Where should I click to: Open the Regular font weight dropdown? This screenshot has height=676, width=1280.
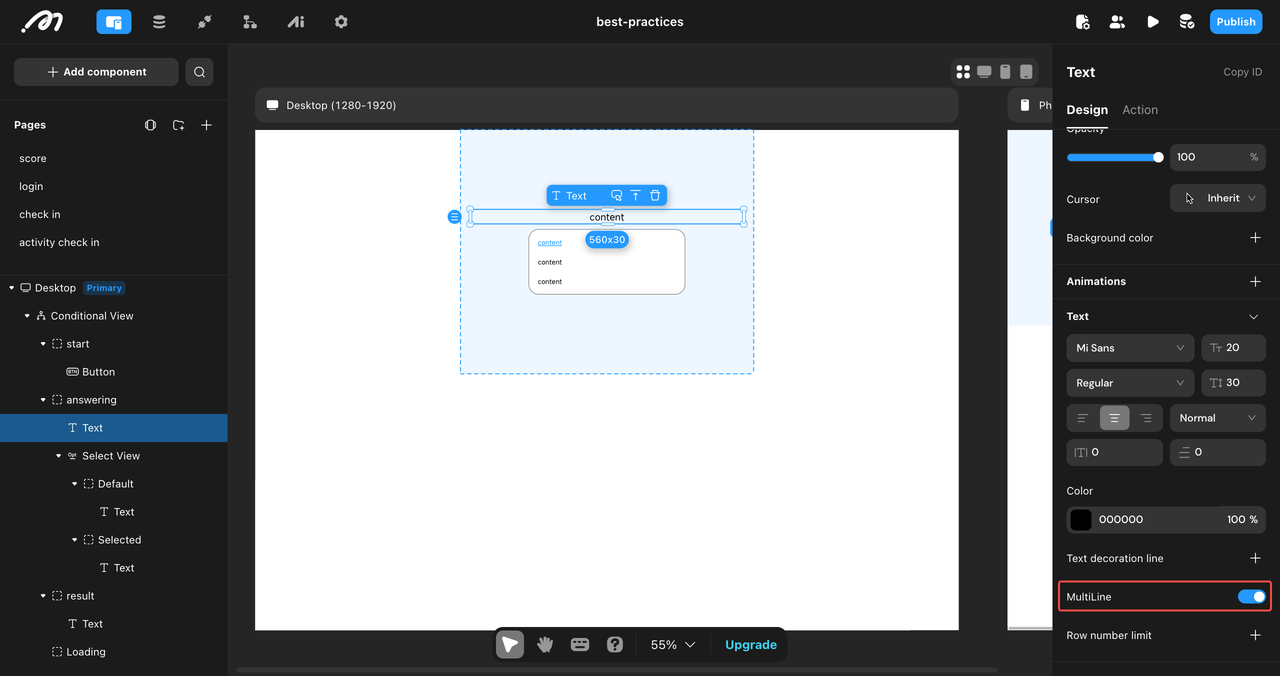[x=1130, y=383]
